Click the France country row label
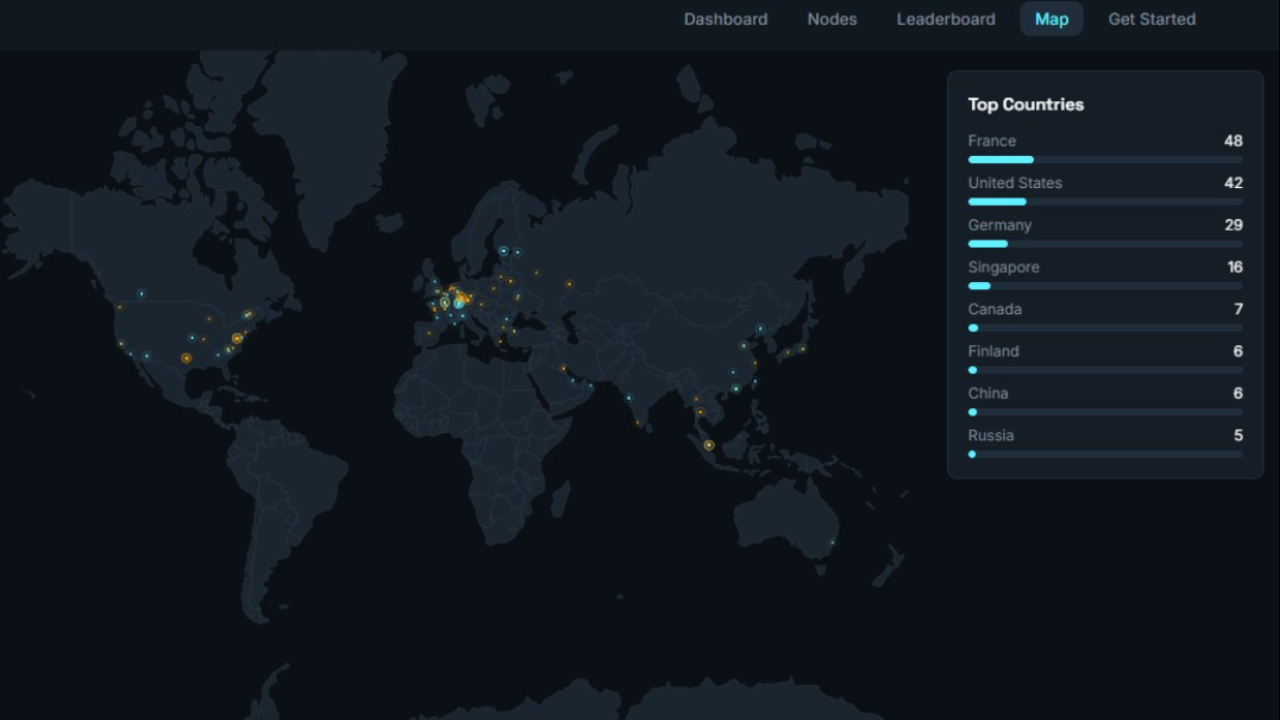This screenshot has width=1280, height=720. coord(992,141)
